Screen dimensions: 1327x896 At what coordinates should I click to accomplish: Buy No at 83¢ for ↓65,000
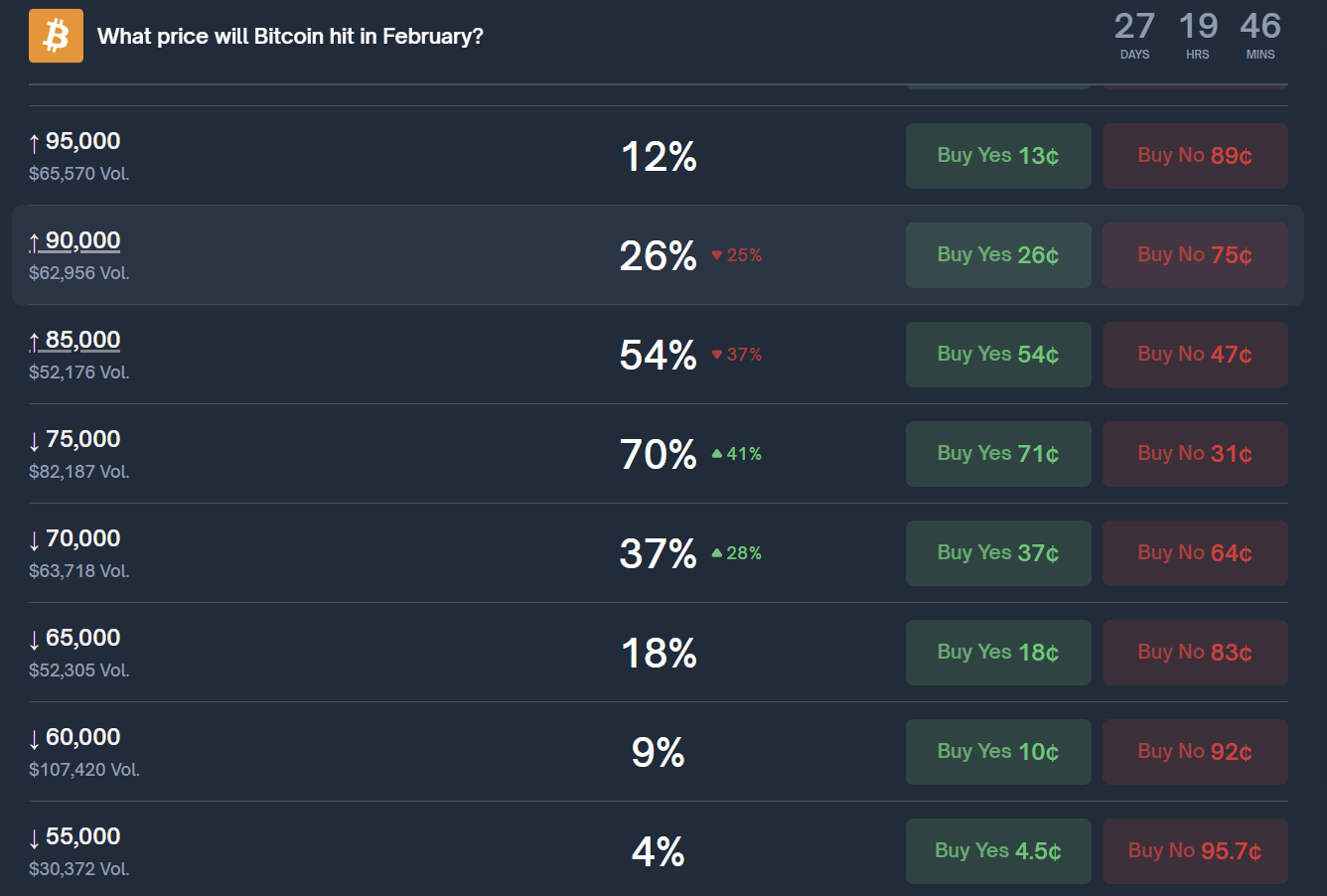[1195, 653]
